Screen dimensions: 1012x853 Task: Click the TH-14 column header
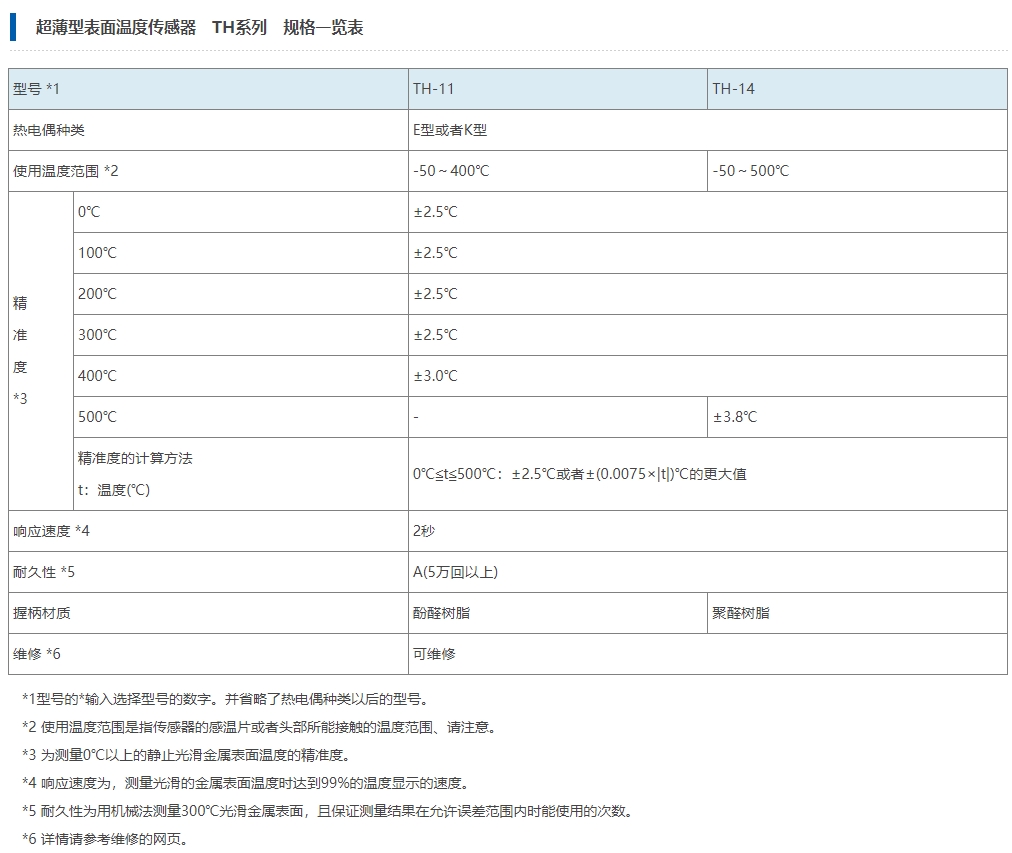click(x=857, y=89)
